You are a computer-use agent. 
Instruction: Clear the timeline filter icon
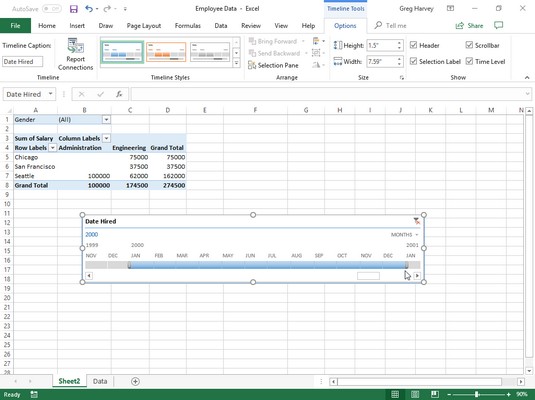pos(416,221)
